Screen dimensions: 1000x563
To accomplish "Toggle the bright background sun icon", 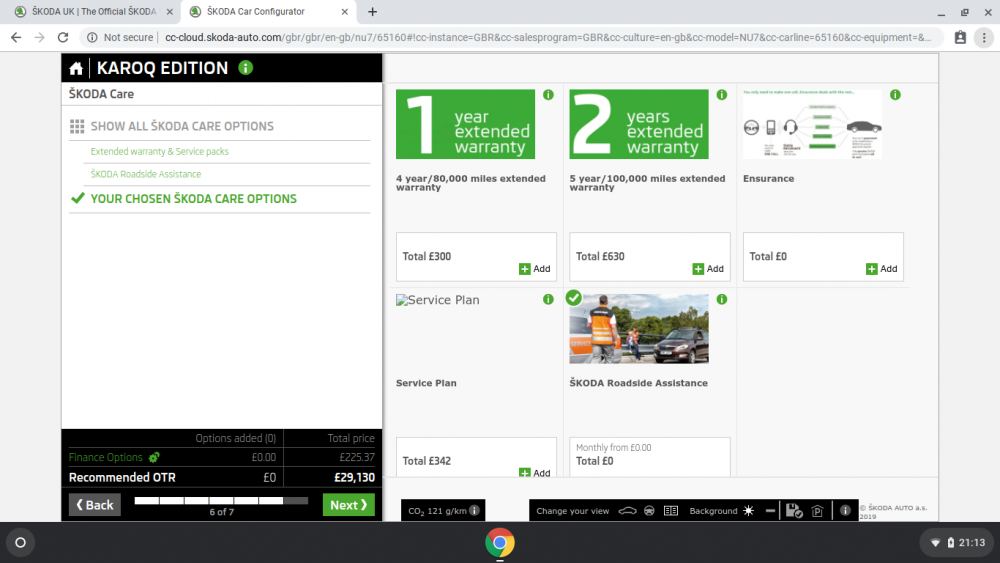I will point(749,511).
